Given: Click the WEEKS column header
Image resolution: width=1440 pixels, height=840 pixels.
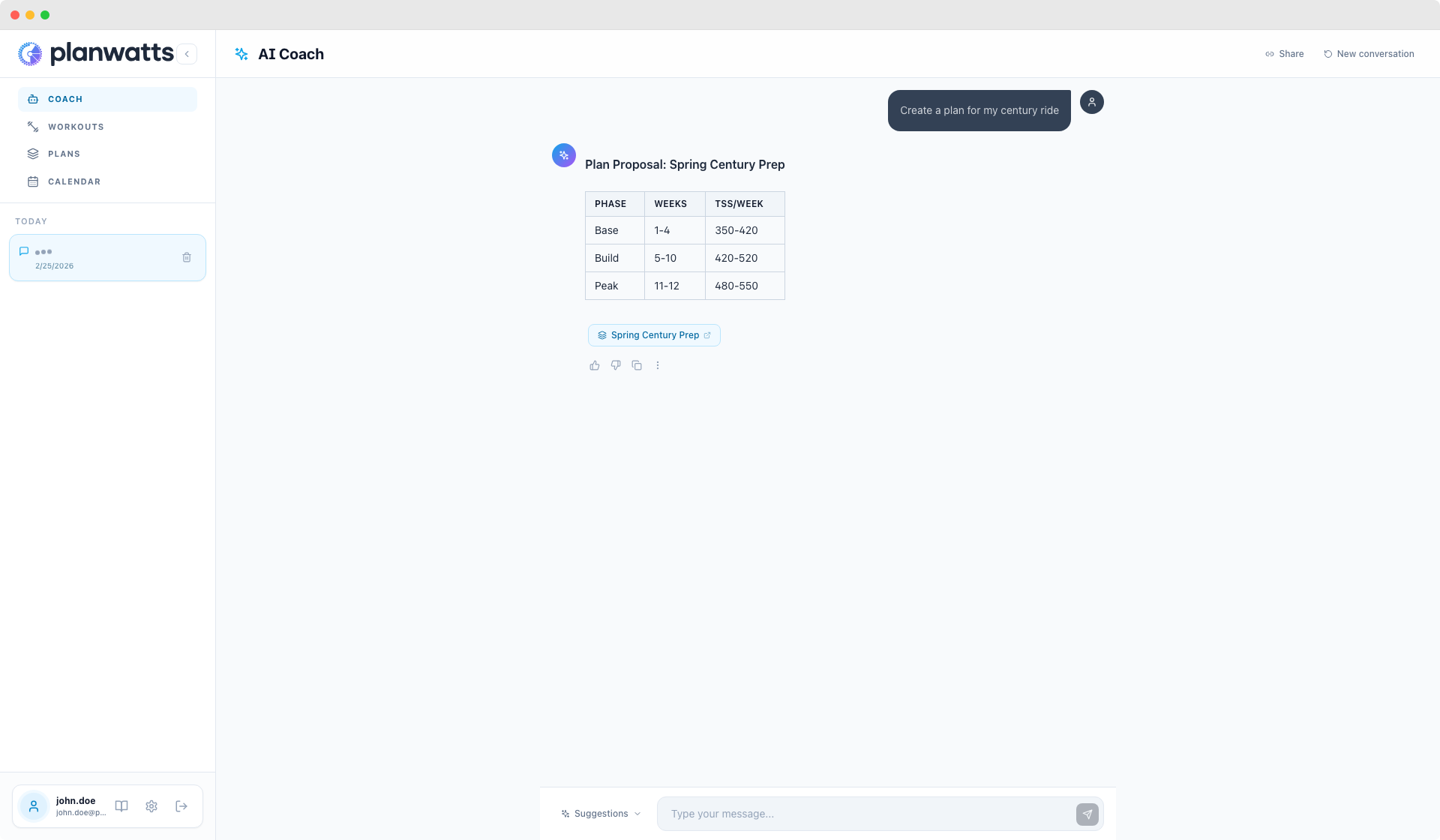Looking at the screenshot, I should click(675, 204).
